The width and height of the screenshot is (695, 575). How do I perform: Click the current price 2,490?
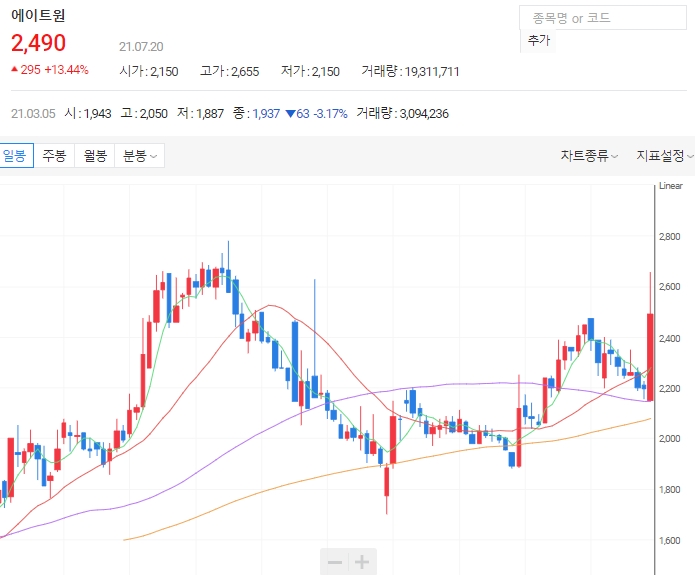pos(39,43)
